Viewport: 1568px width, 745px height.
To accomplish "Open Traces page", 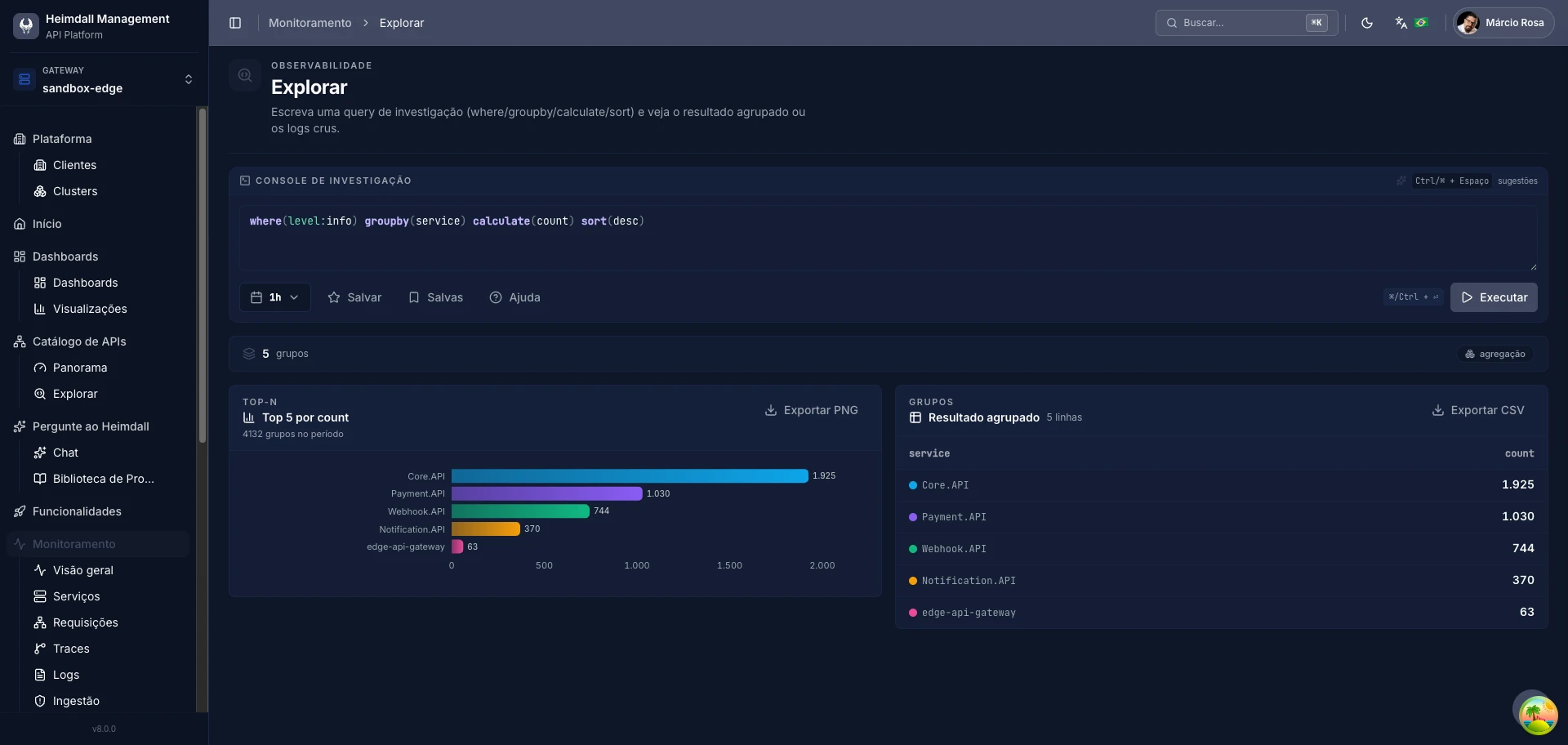I will pos(71,649).
